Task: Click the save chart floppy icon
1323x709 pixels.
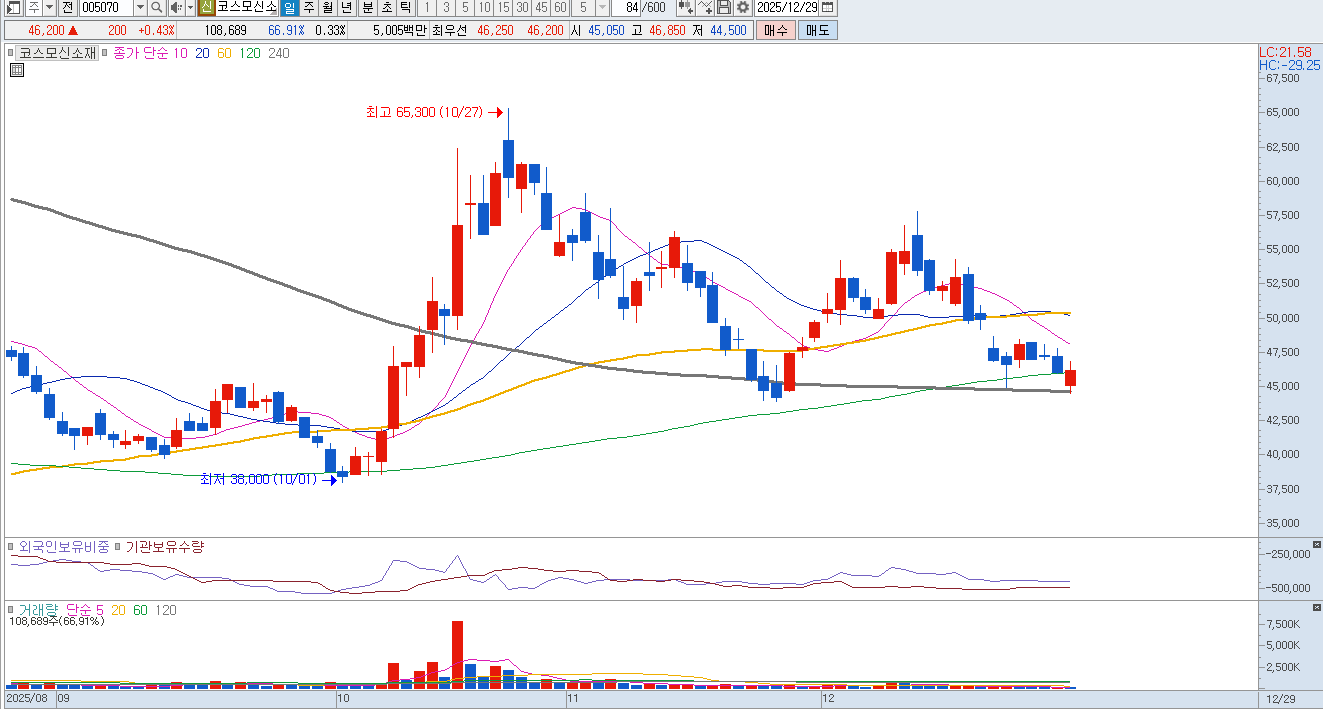Action: pos(724,8)
